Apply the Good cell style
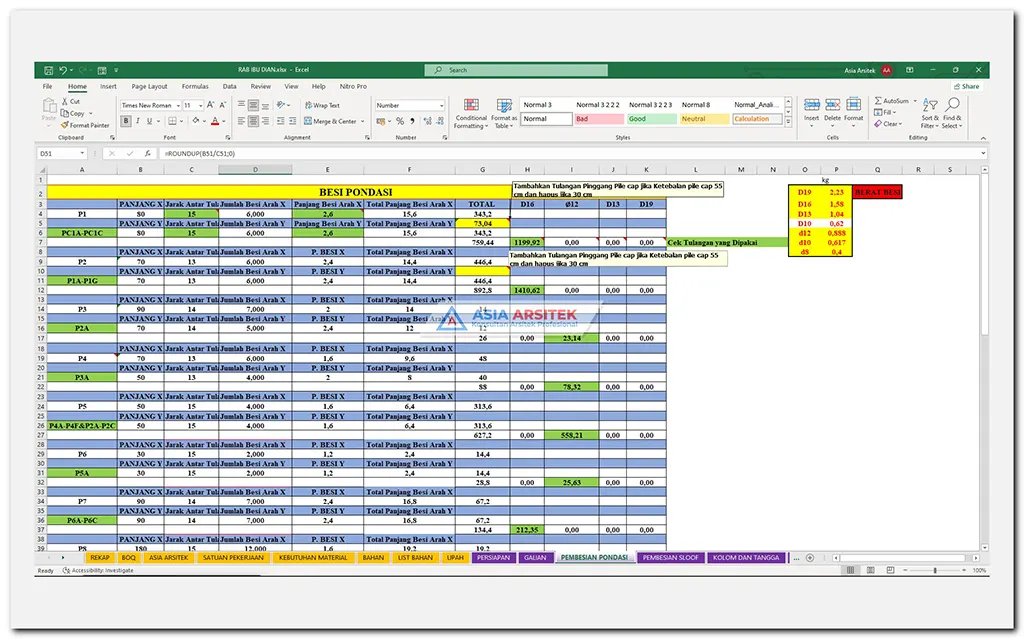Image resolution: width=1024 pixels, height=639 pixels. point(652,119)
